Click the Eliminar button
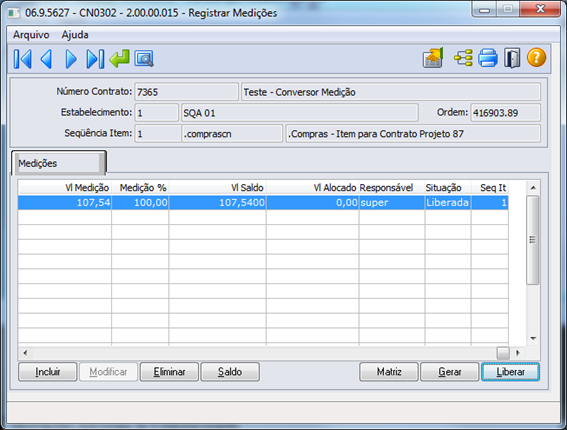The image size is (567, 430). (169, 372)
